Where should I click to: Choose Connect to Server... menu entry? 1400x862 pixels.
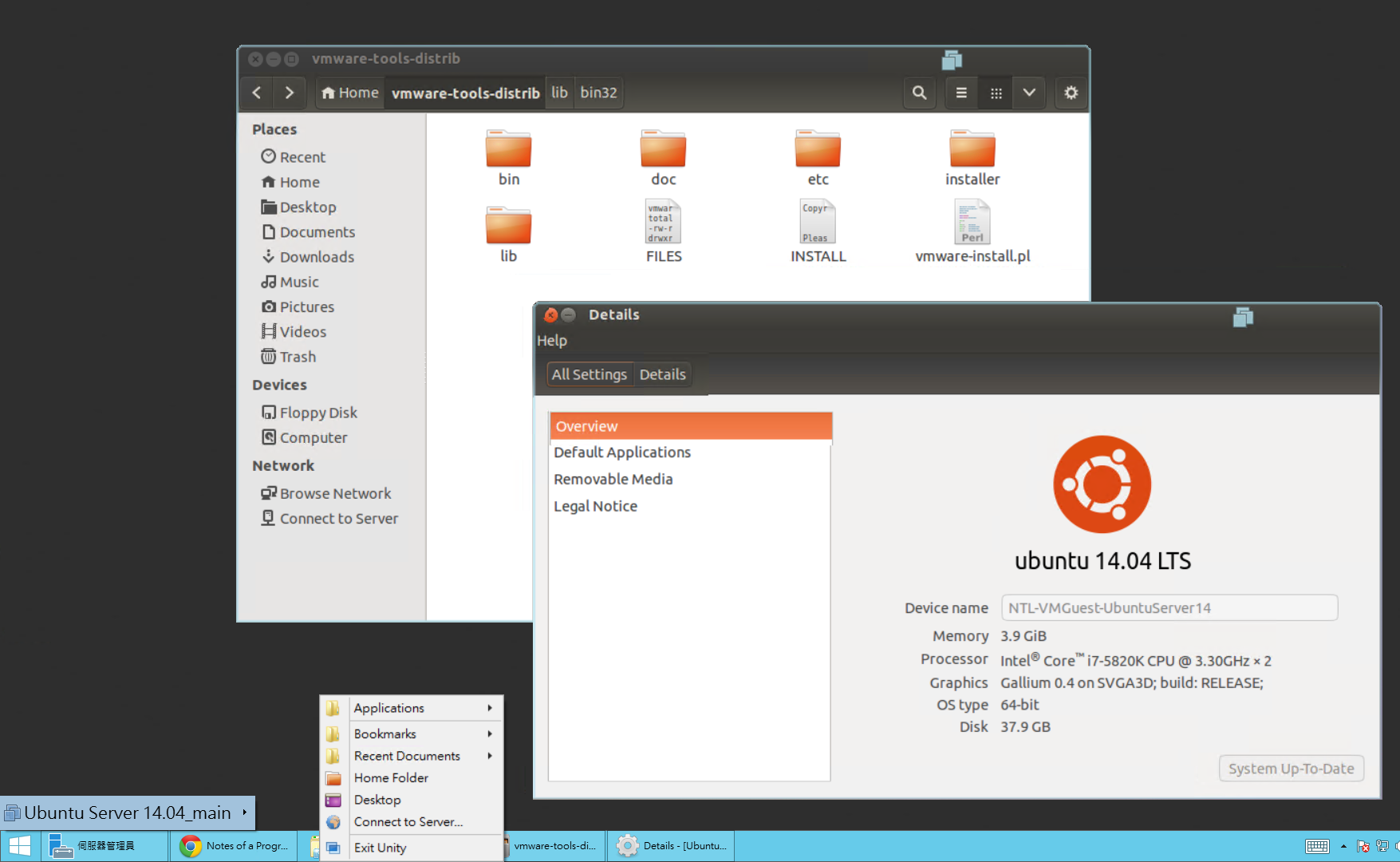pos(412,822)
